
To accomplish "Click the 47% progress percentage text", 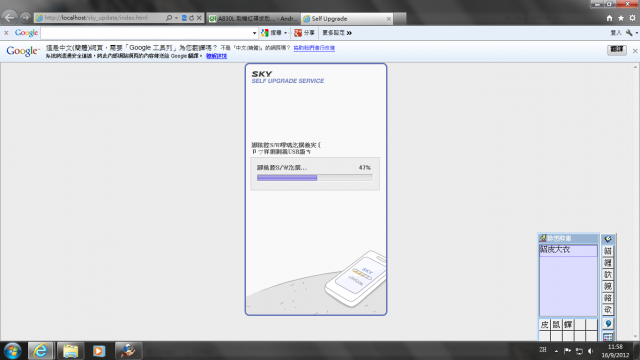I will coord(364,168).
